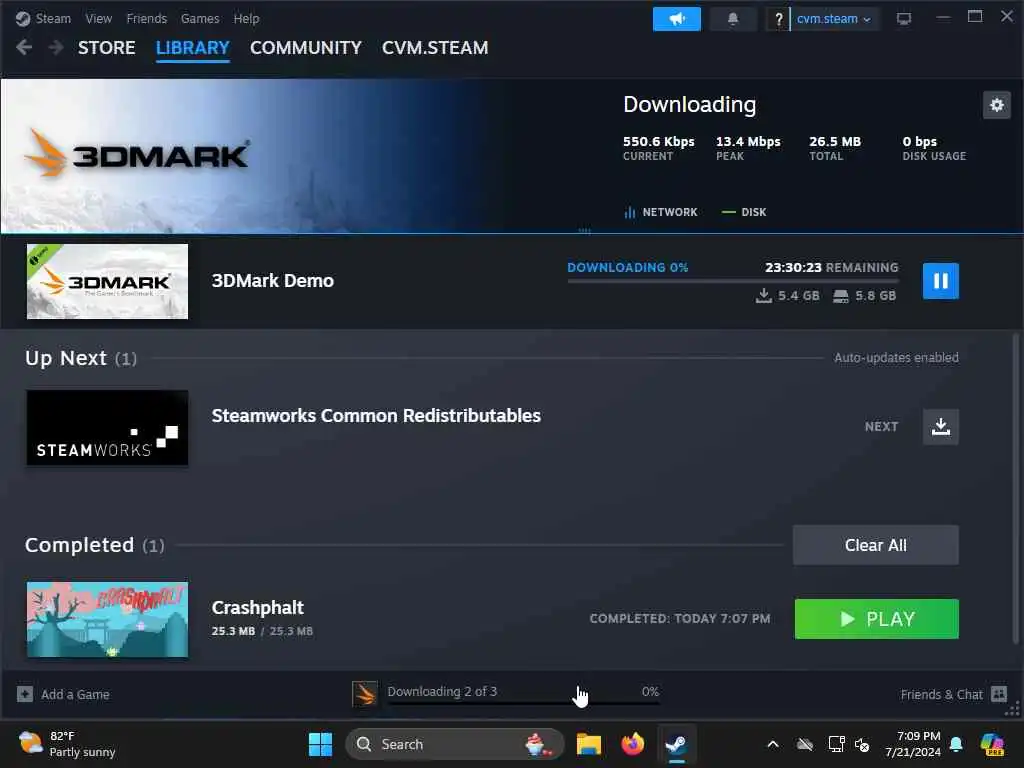Open Steamworks Common Redistributables title

[x=376, y=416]
